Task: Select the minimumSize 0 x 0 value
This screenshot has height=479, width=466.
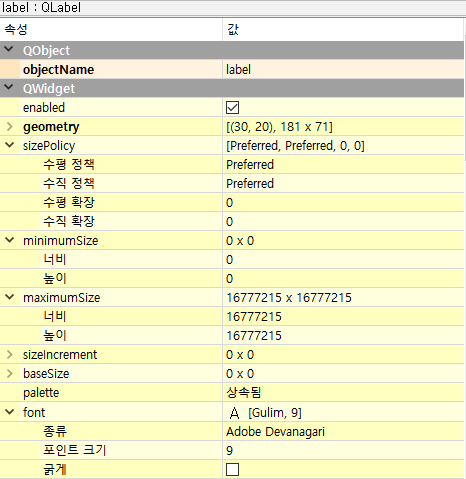Action: (343, 241)
